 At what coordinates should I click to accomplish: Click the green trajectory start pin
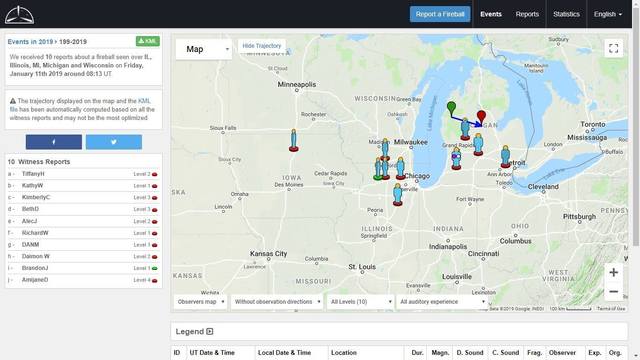click(x=451, y=108)
